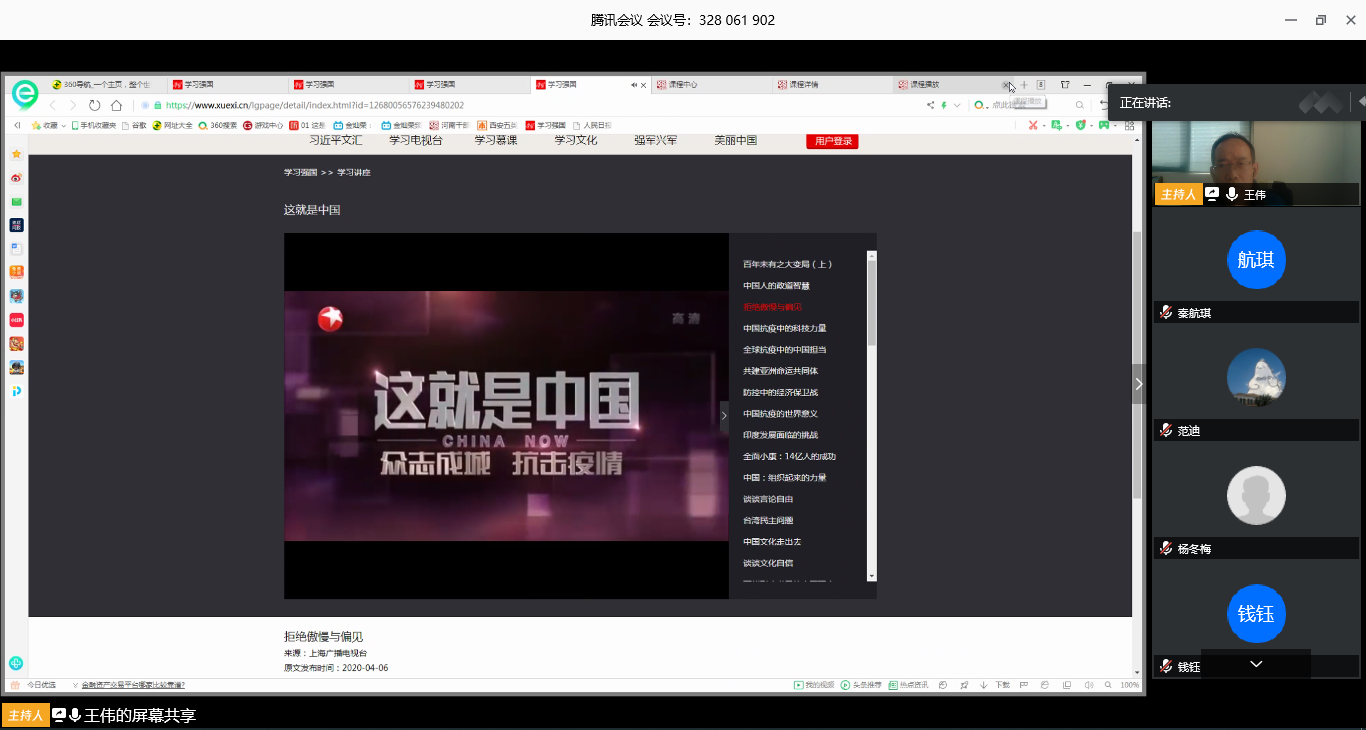Expand the news ticker chevron in the status bar

pyautogui.click(x=75, y=685)
